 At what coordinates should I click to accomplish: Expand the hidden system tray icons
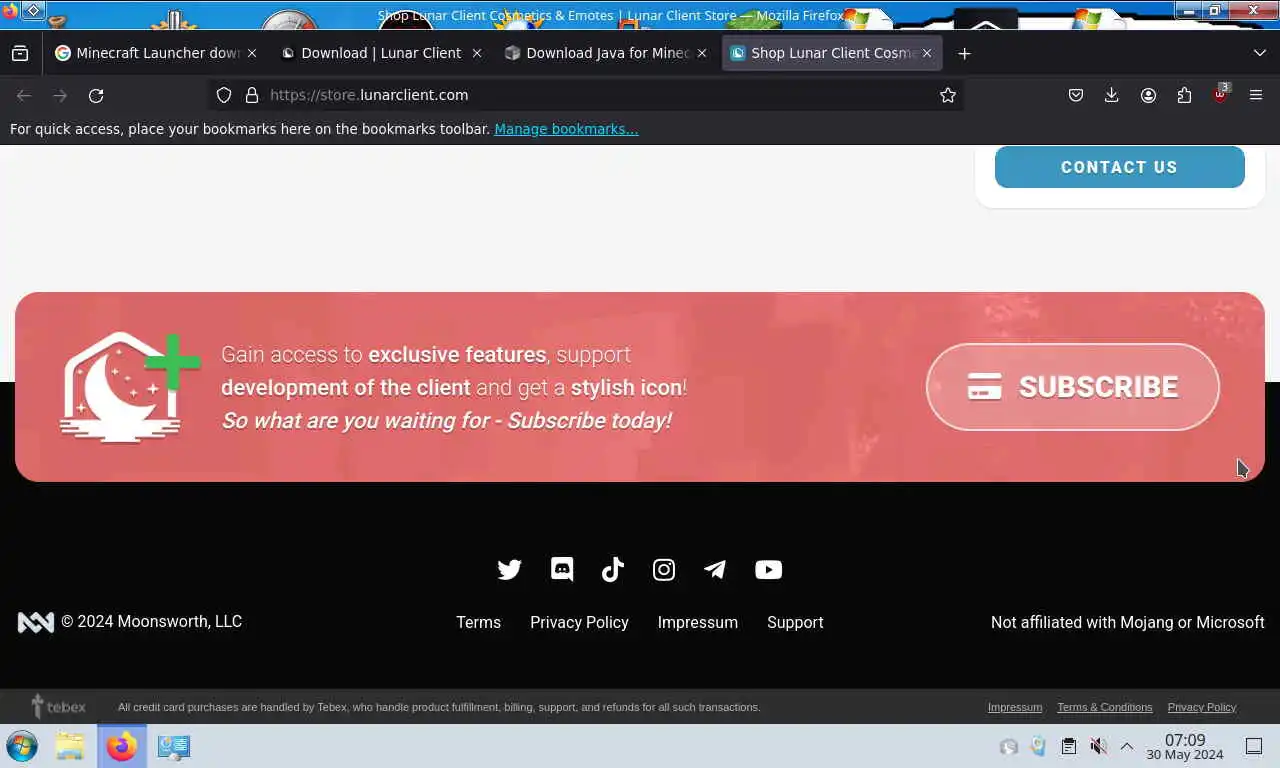(x=1127, y=746)
